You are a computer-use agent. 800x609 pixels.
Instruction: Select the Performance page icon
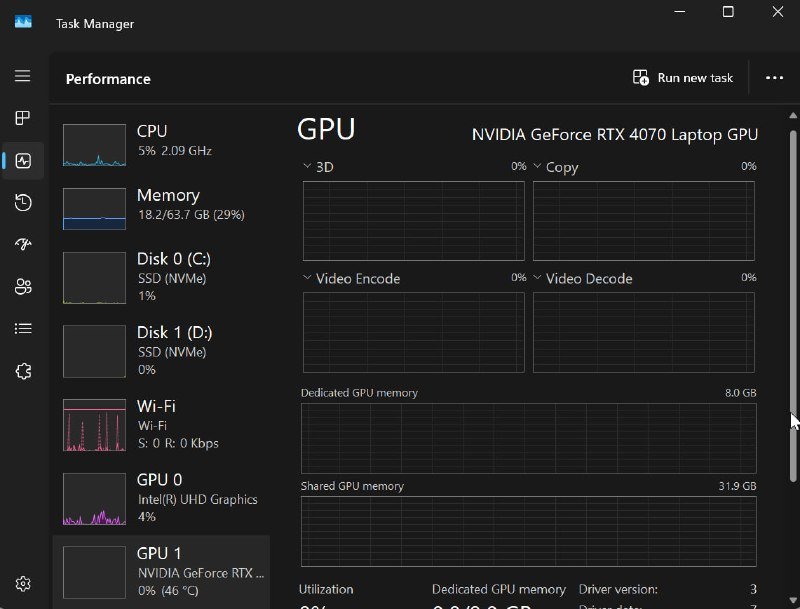(x=22, y=161)
